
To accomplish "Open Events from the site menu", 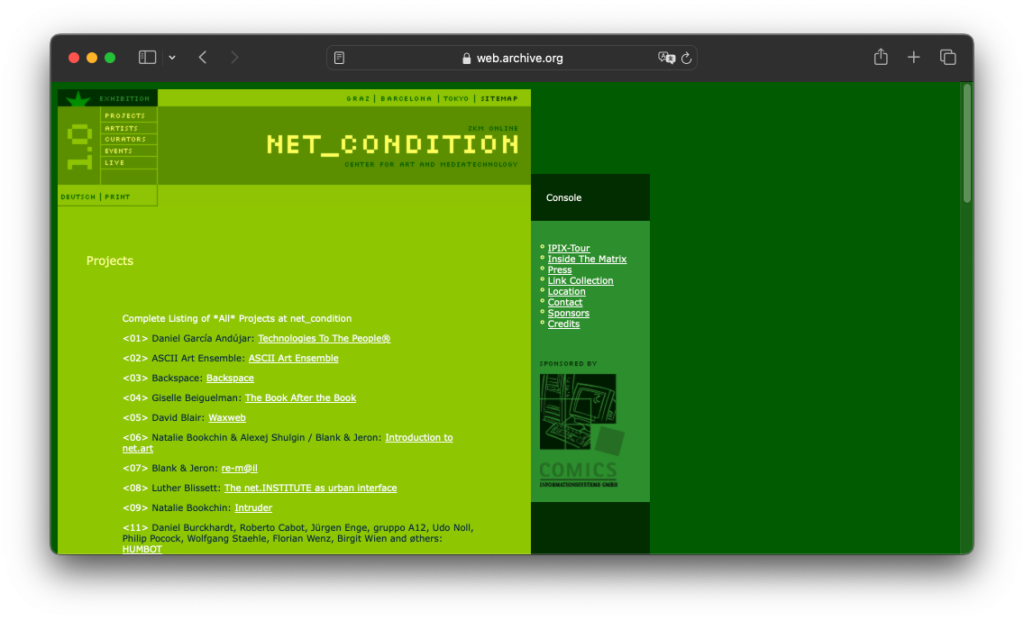I will (119, 151).
